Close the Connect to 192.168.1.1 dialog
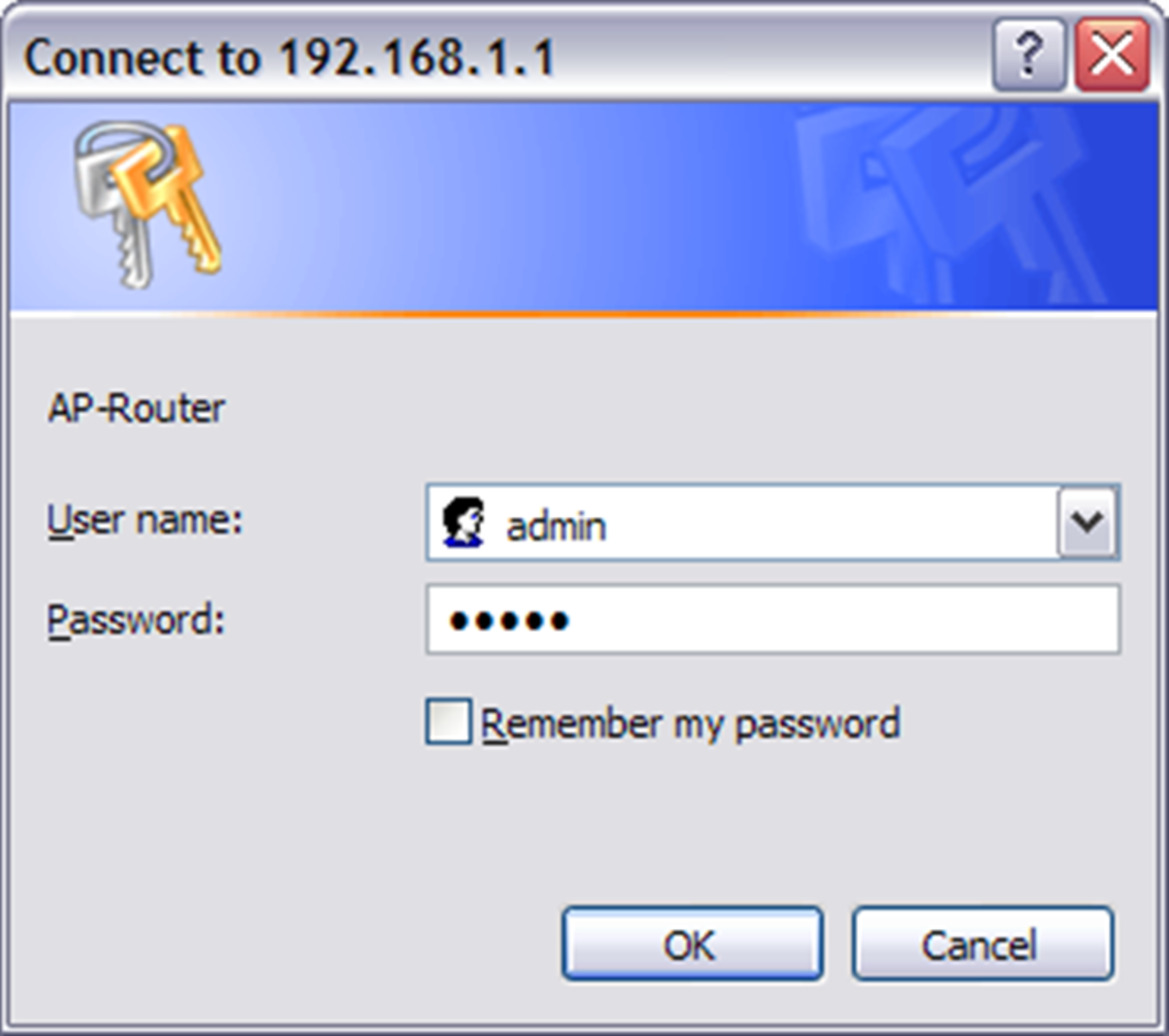 coord(1112,56)
